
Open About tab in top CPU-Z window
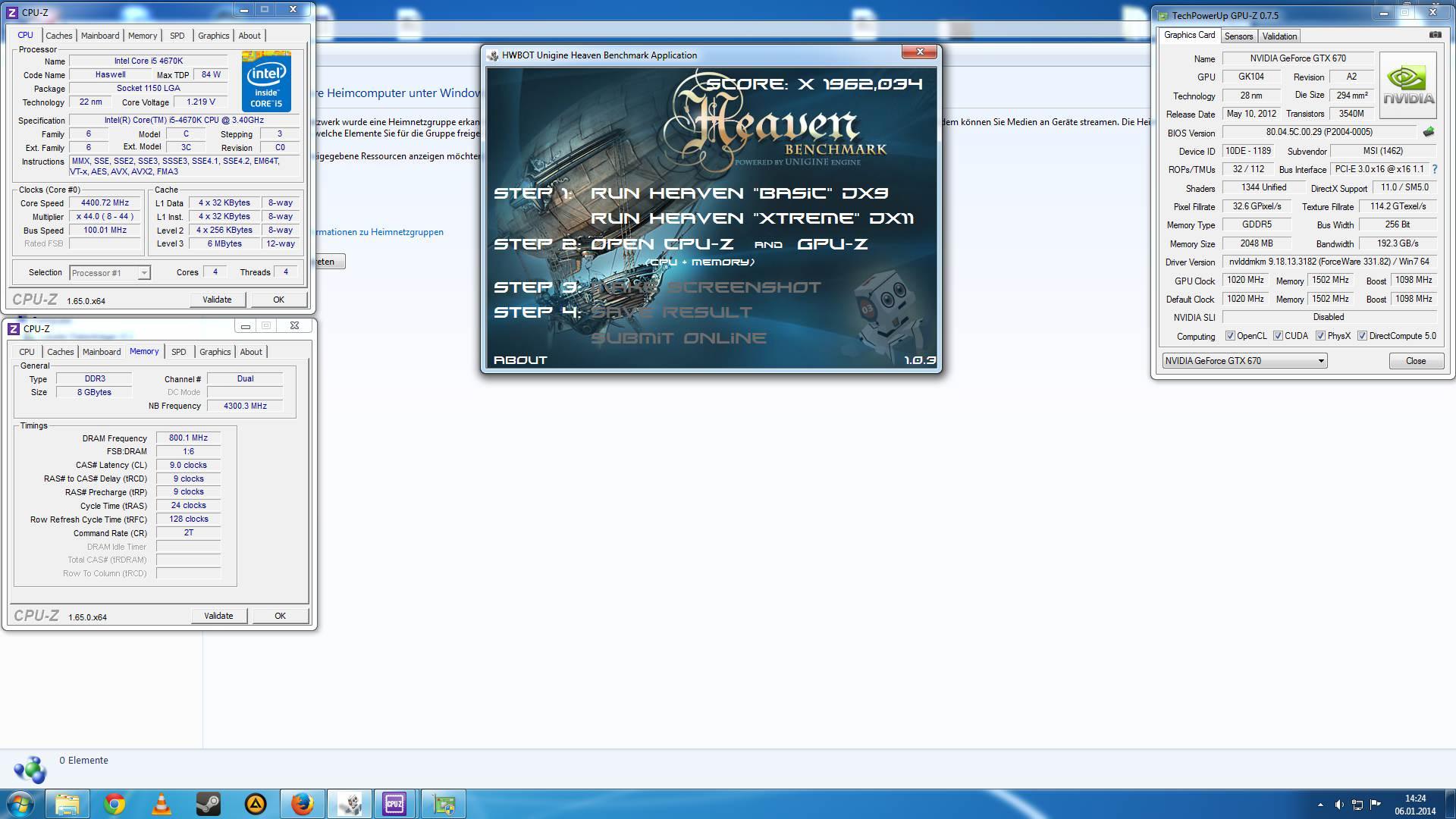pos(249,36)
